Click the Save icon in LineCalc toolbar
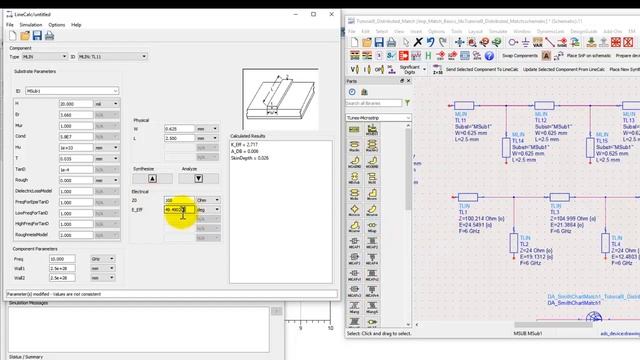This screenshot has height=360, width=640. tap(37, 36)
